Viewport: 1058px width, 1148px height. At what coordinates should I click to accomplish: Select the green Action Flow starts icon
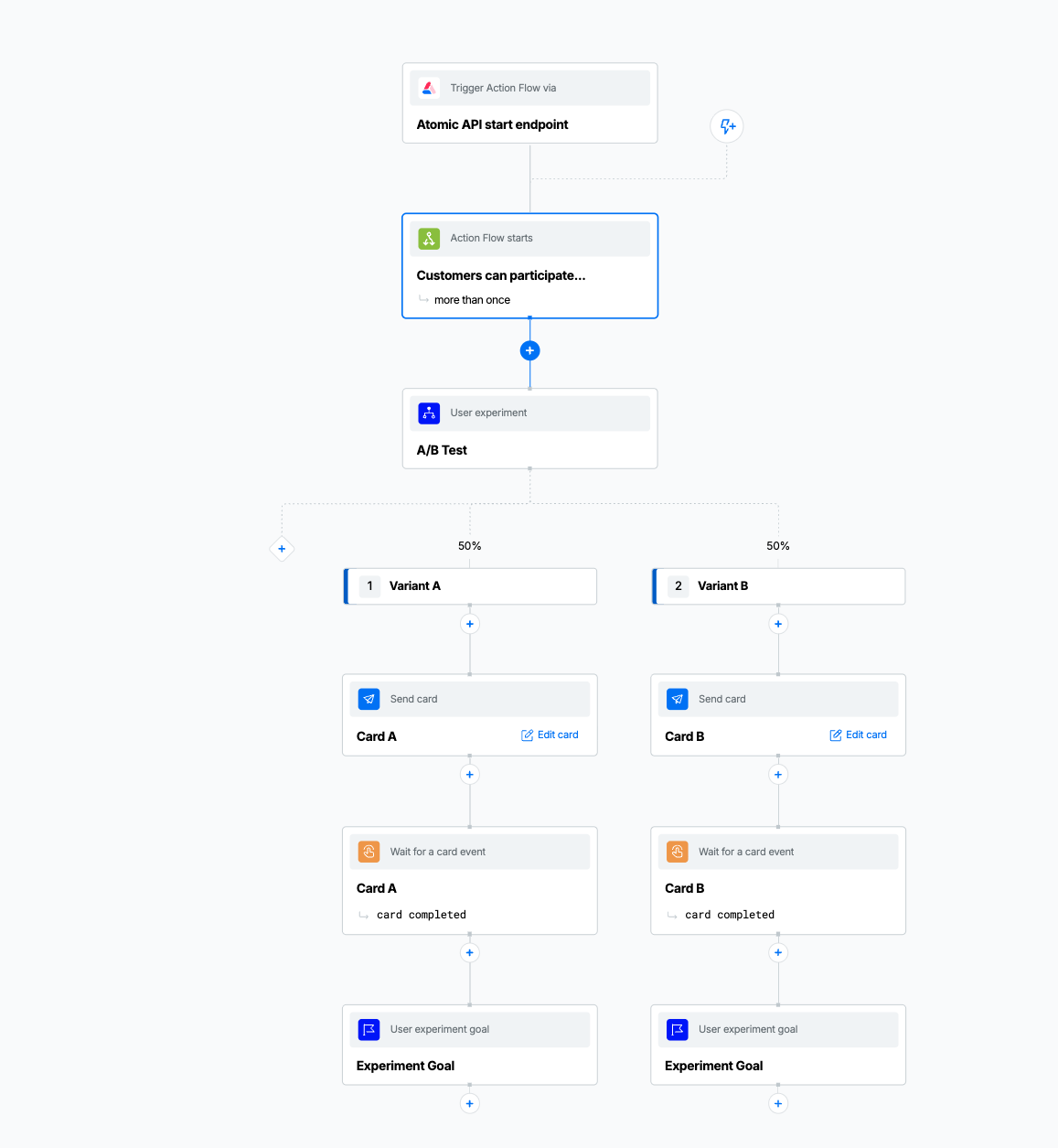(429, 238)
